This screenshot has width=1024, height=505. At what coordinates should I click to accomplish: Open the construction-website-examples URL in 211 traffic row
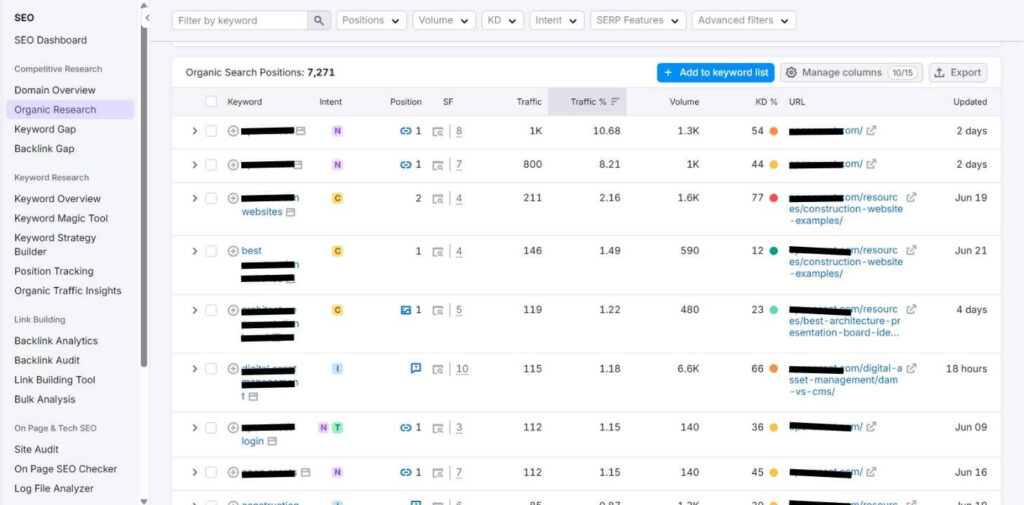(846, 209)
